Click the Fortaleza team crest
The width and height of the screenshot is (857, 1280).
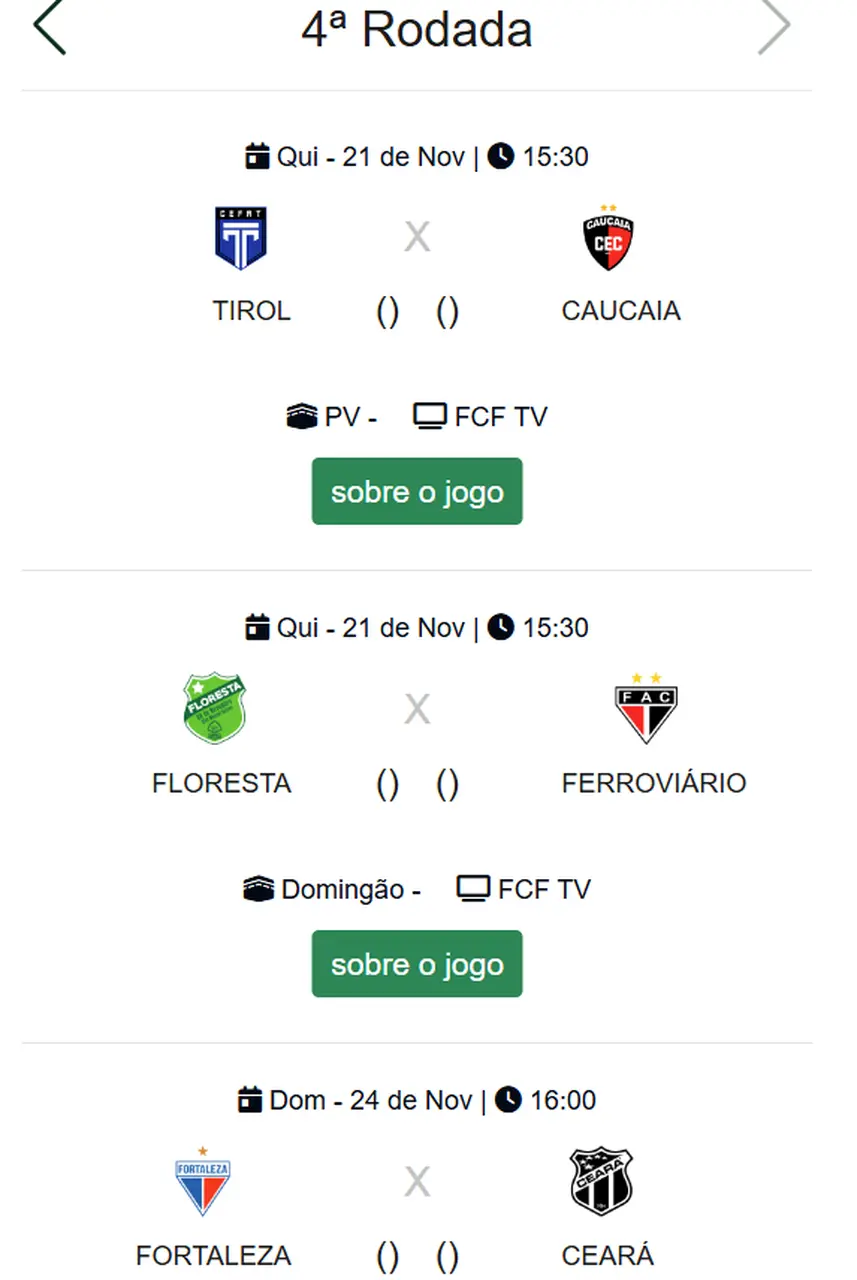pos(203,1180)
